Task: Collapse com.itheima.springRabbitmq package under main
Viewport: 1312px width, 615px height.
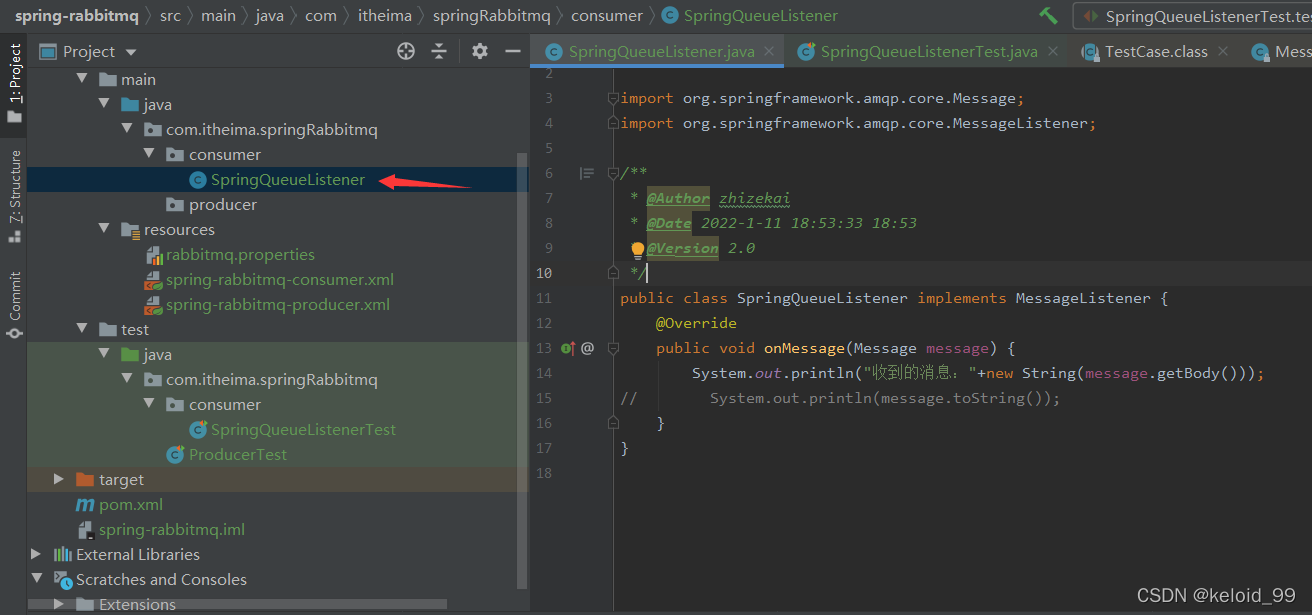Action: 126,130
